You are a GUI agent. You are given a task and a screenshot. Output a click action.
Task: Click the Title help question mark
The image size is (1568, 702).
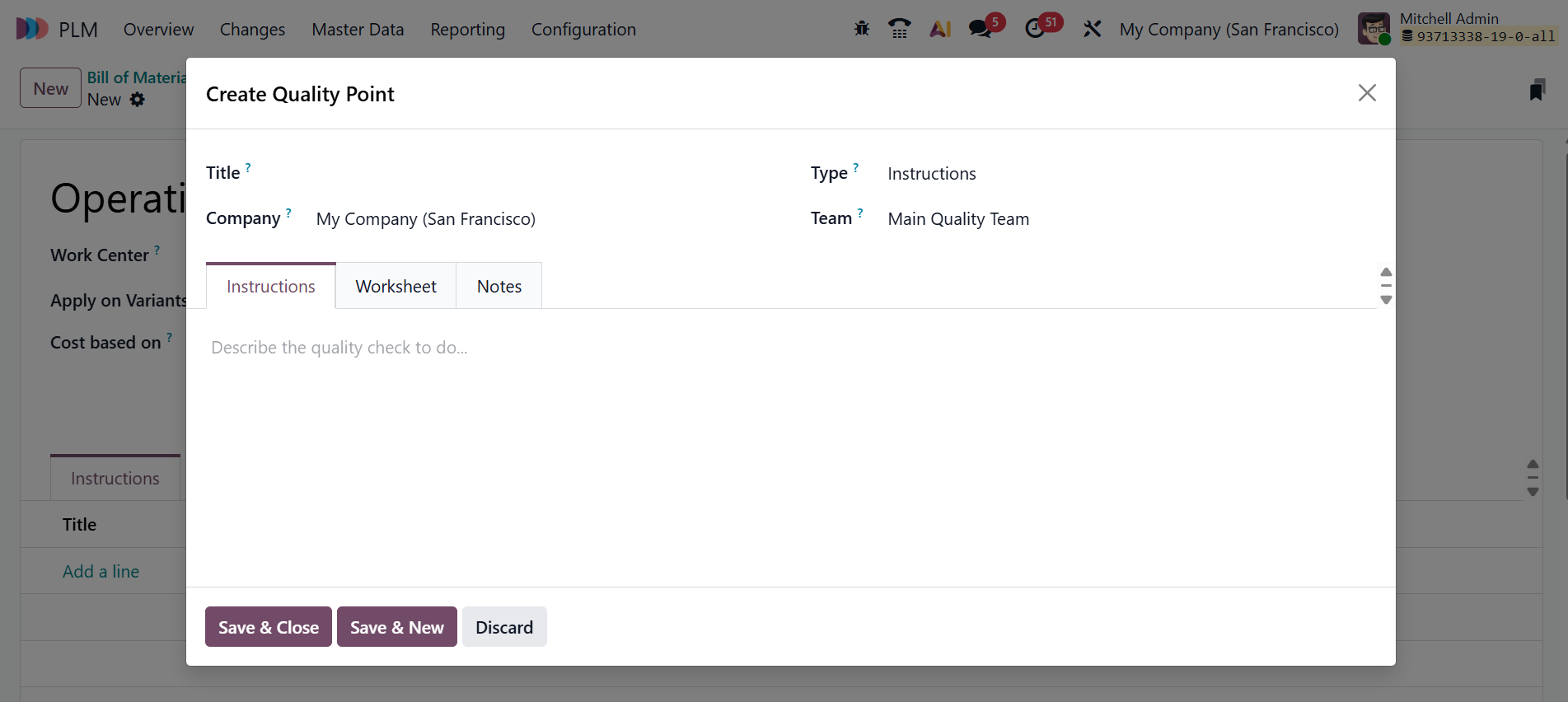tap(248, 167)
